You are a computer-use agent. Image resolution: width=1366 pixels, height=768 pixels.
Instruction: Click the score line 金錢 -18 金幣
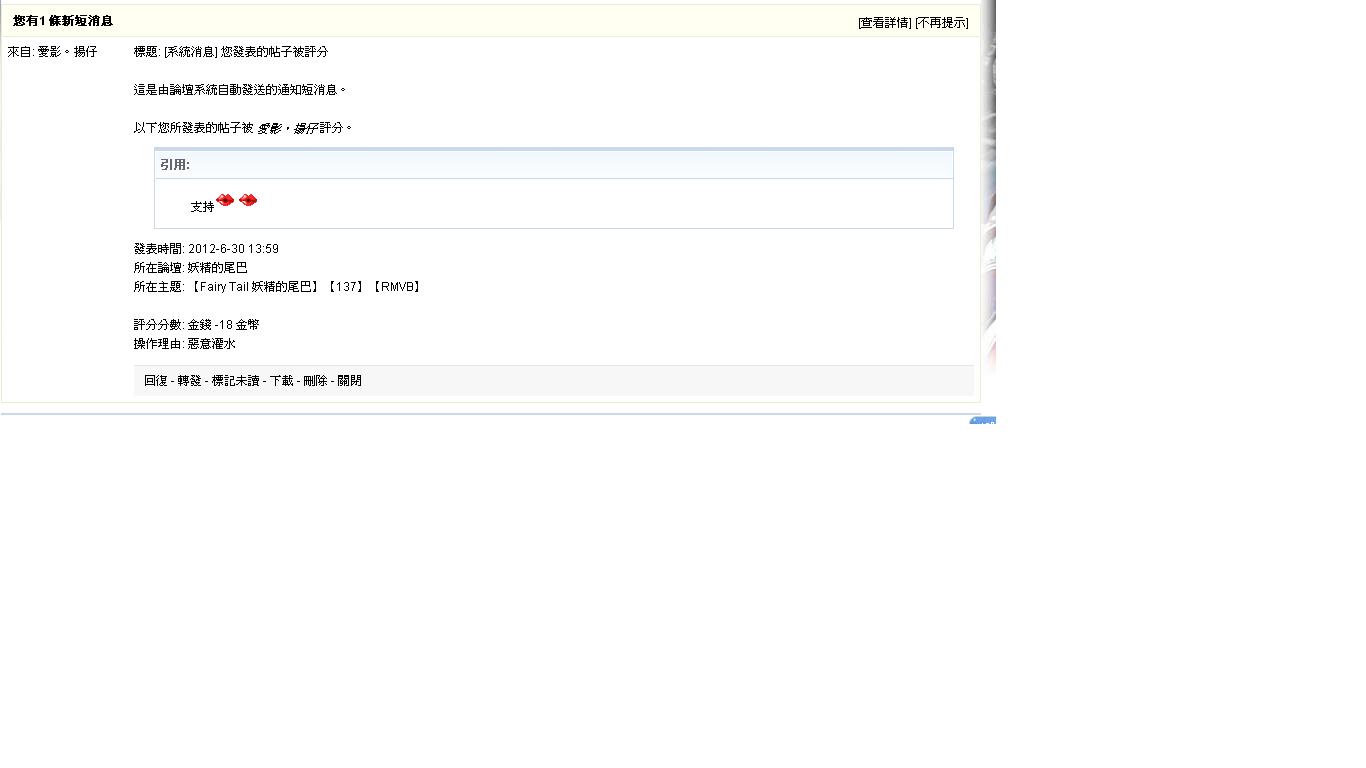pos(224,325)
